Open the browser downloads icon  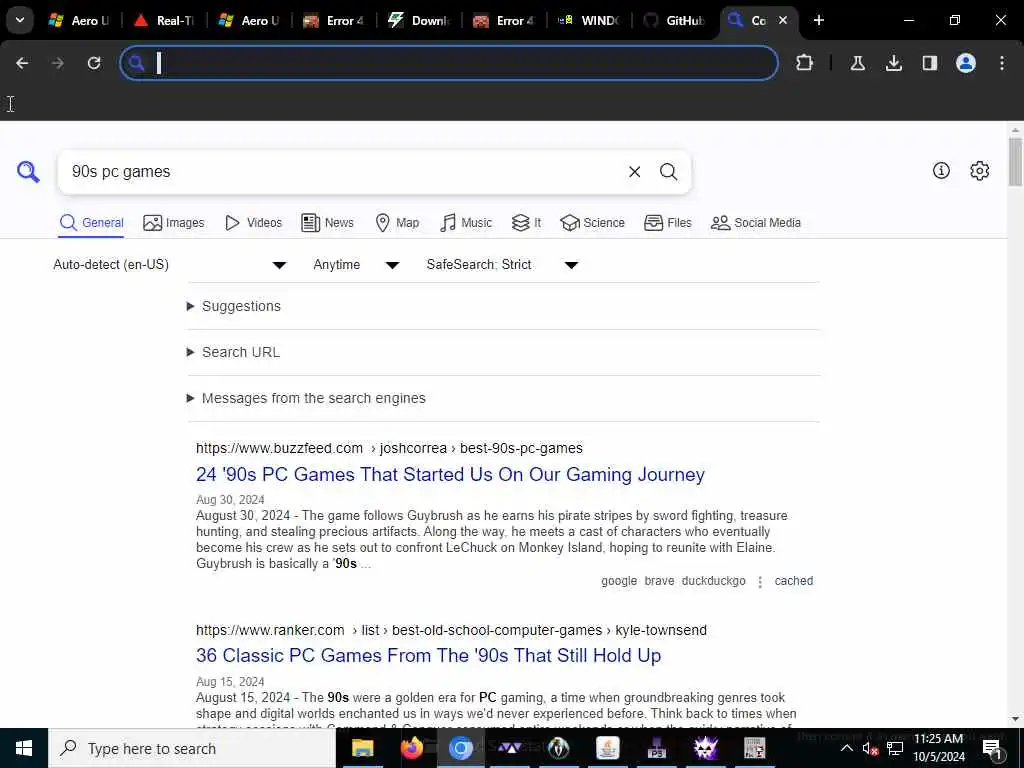[x=893, y=63]
